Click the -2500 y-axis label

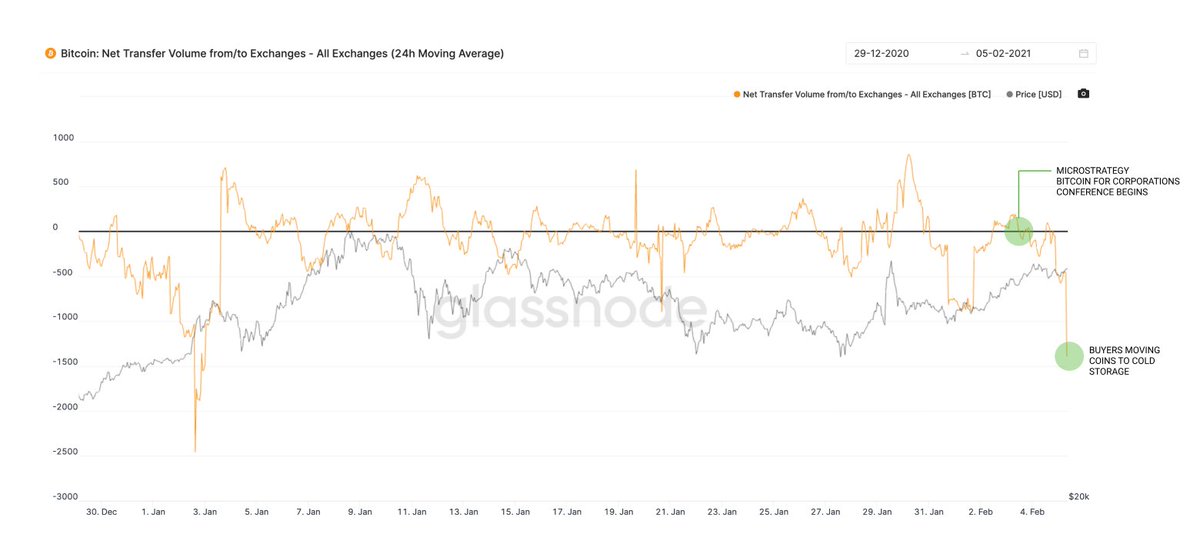(64, 452)
